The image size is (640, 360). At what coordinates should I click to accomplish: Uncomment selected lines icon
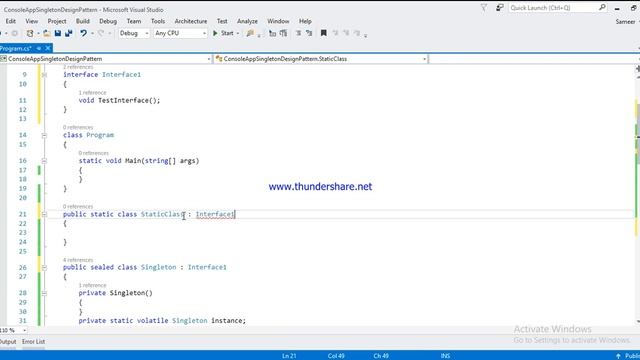(x=309, y=33)
